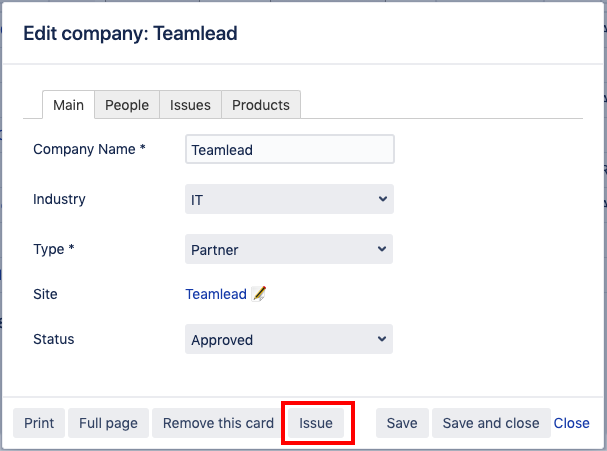Viewport: 607px width, 451px height.
Task: Open the Type dropdown showing Partner
Action: [289, 250]
